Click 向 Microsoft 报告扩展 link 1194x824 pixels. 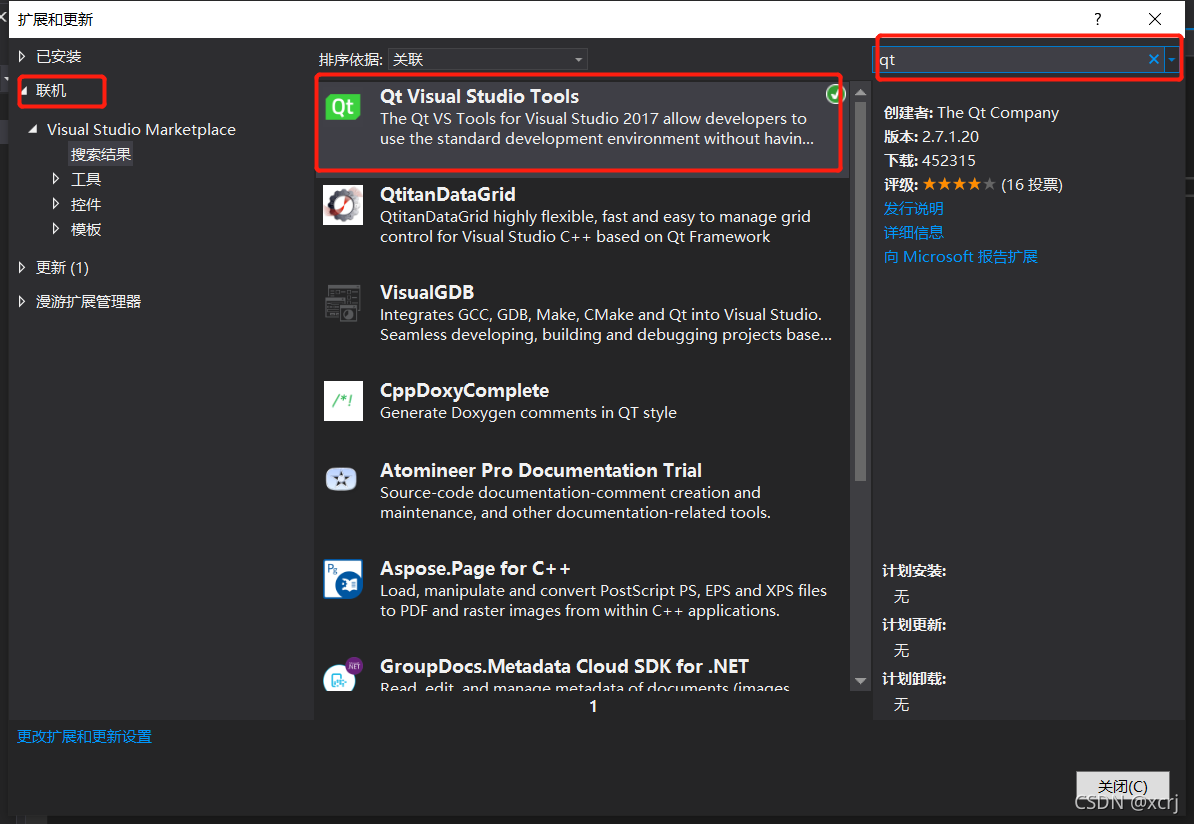click(x=960, y=257)
